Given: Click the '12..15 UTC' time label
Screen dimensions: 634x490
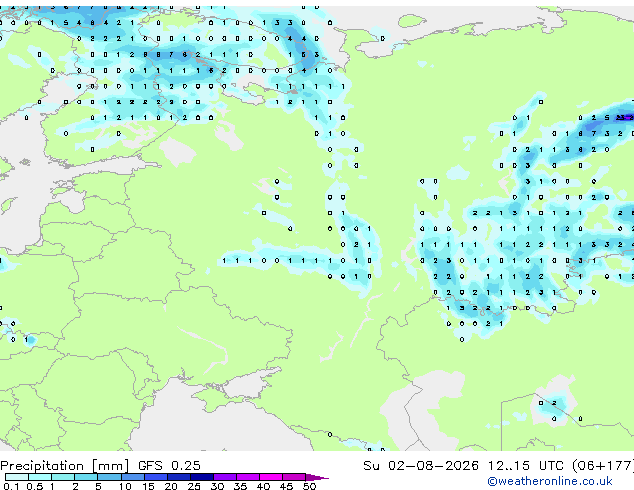Looking at the screenshot, I should pos(526,466).
